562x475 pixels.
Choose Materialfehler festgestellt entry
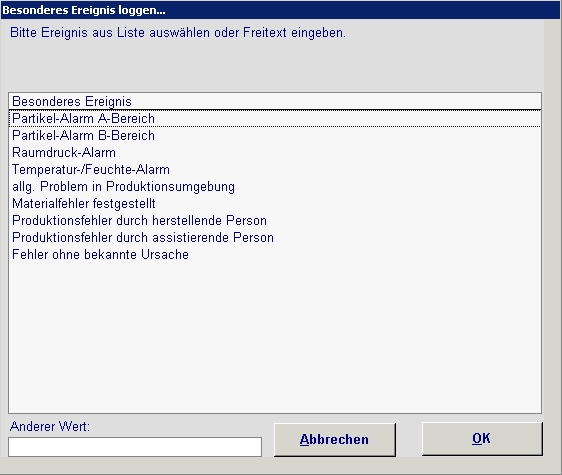tap(275, 204)
